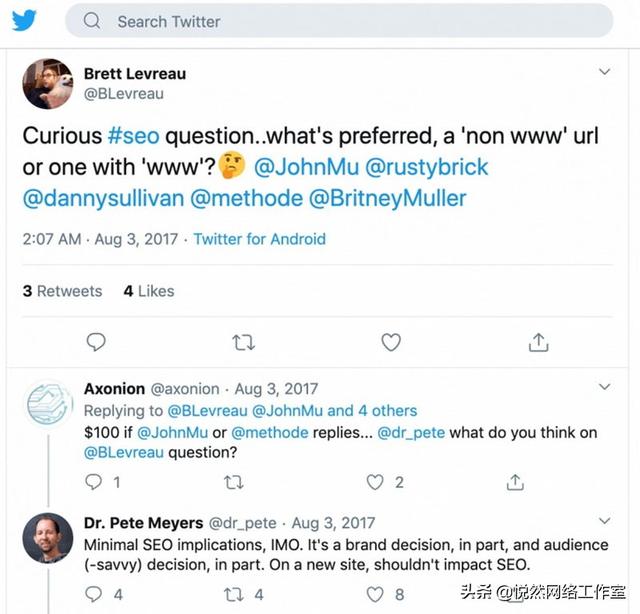Viewport: 640px width, 614px height.
Task: Open more options on Brett's tweet
Action: (x=604, y=72)
